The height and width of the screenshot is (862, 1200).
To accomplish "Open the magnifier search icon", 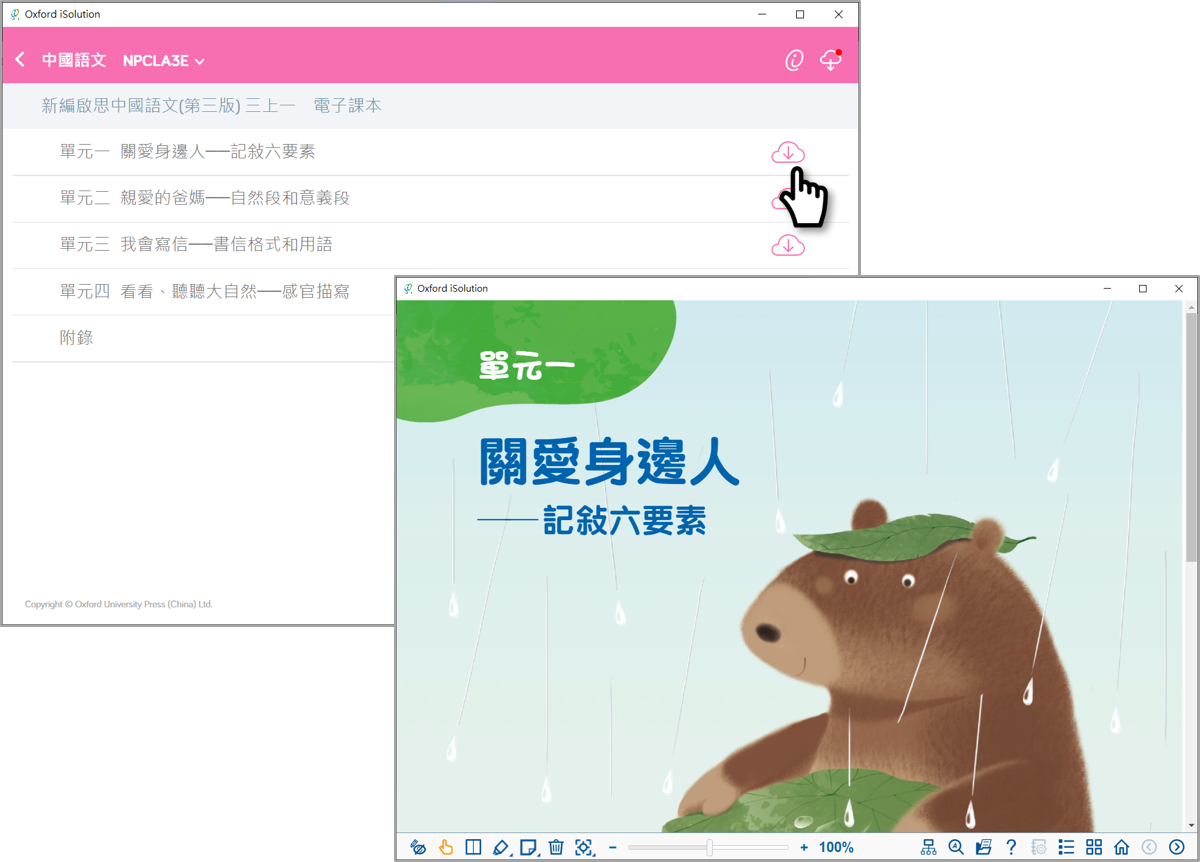I will coord(956,847).
